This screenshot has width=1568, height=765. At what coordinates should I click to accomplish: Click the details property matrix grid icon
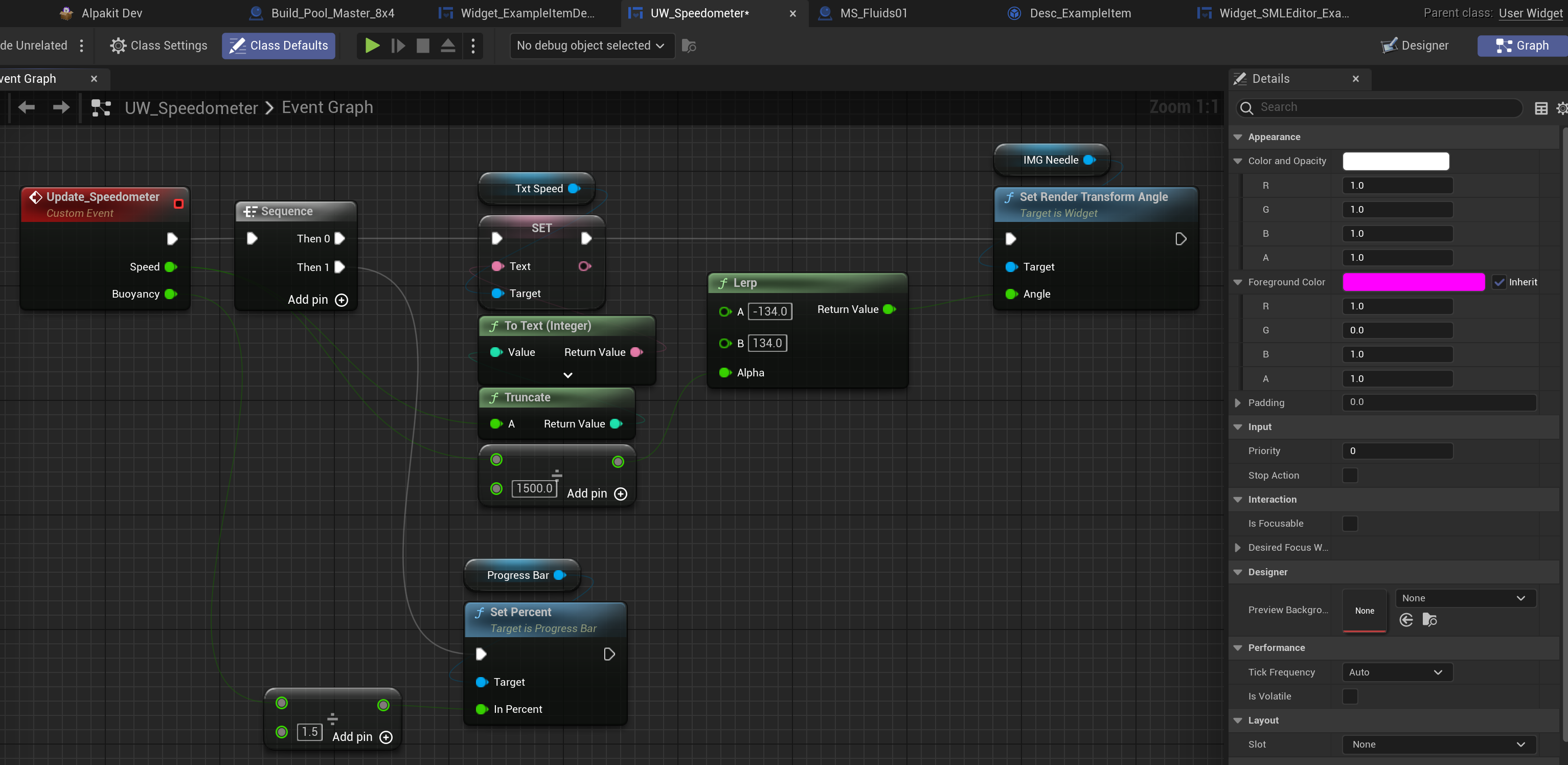(x=1540, y=108)
